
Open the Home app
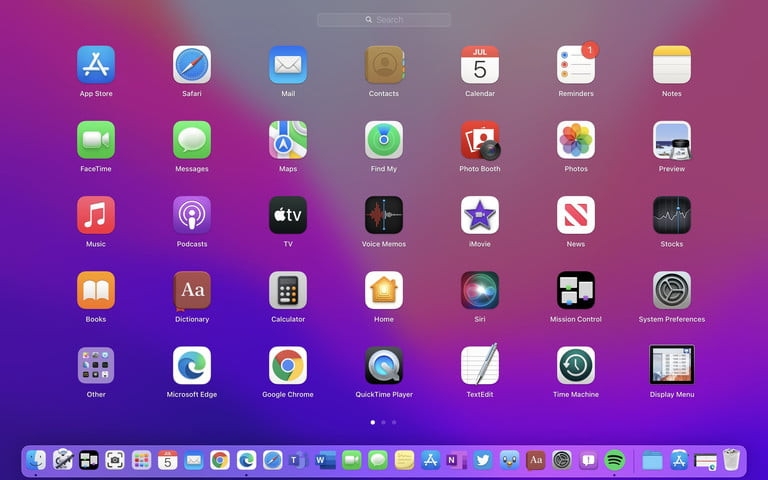[x=384, y=290]
